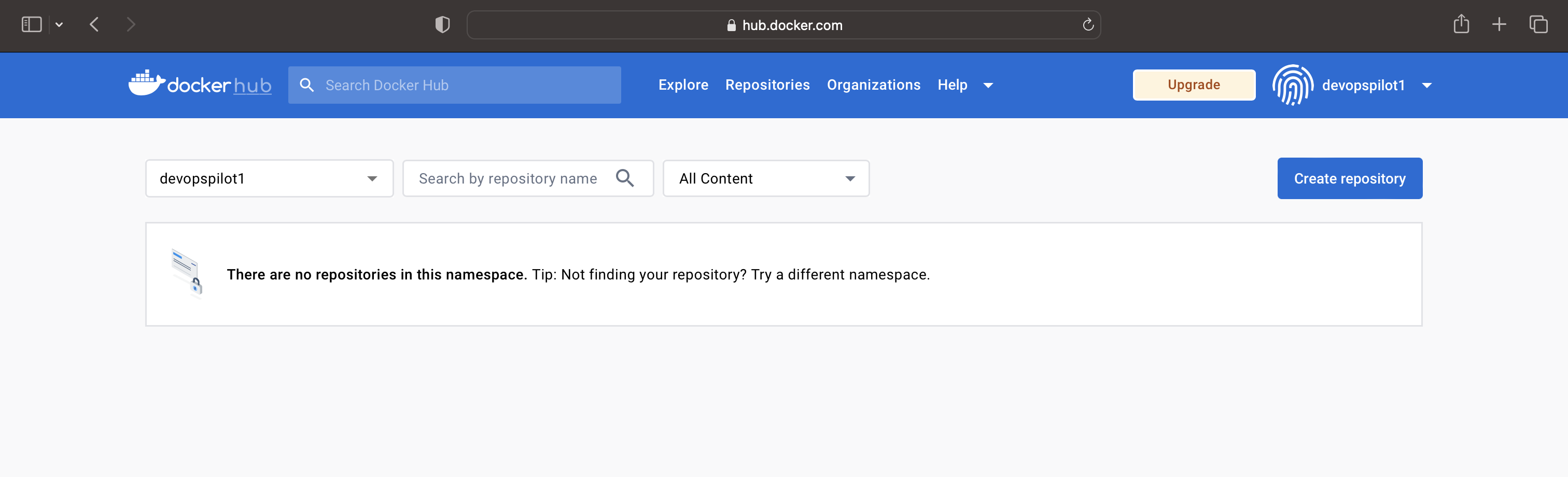The height and width of the screenshot is (477, 1568).
Task: Show the tab overview icon
Action: (1538, 24)
